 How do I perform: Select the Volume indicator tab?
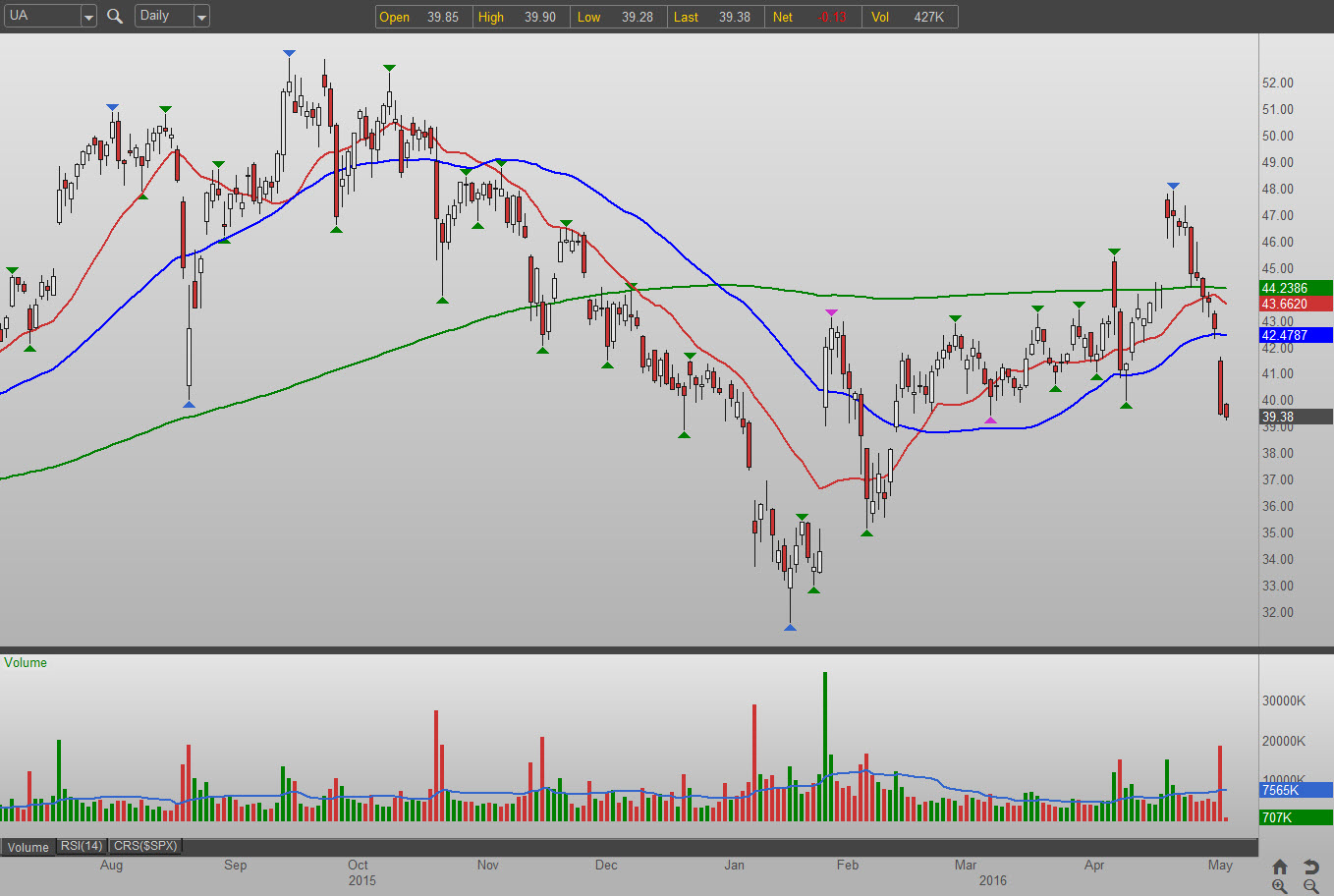point(28,847)
